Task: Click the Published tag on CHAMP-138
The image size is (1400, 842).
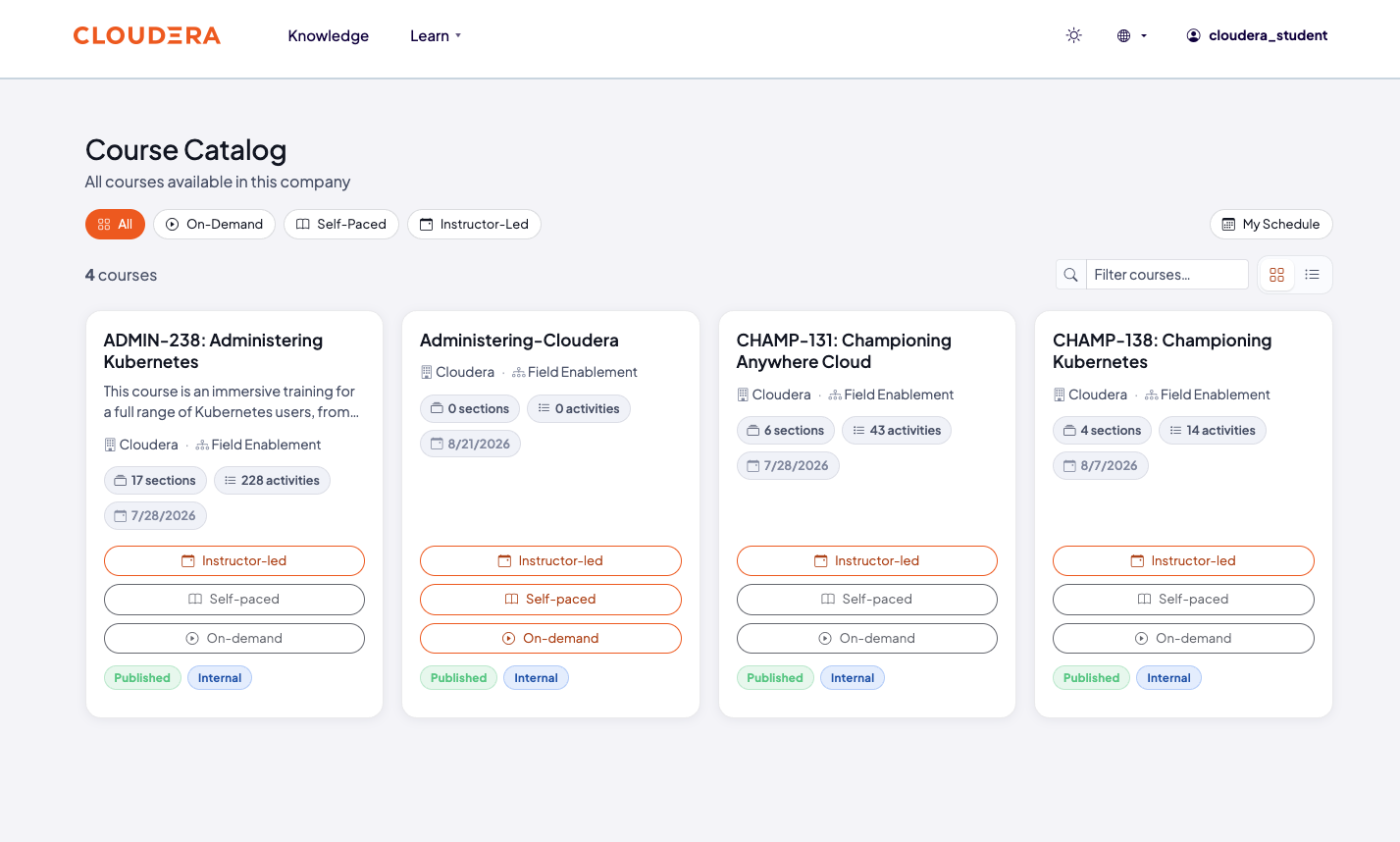Action: click(x=1091, y=677)
